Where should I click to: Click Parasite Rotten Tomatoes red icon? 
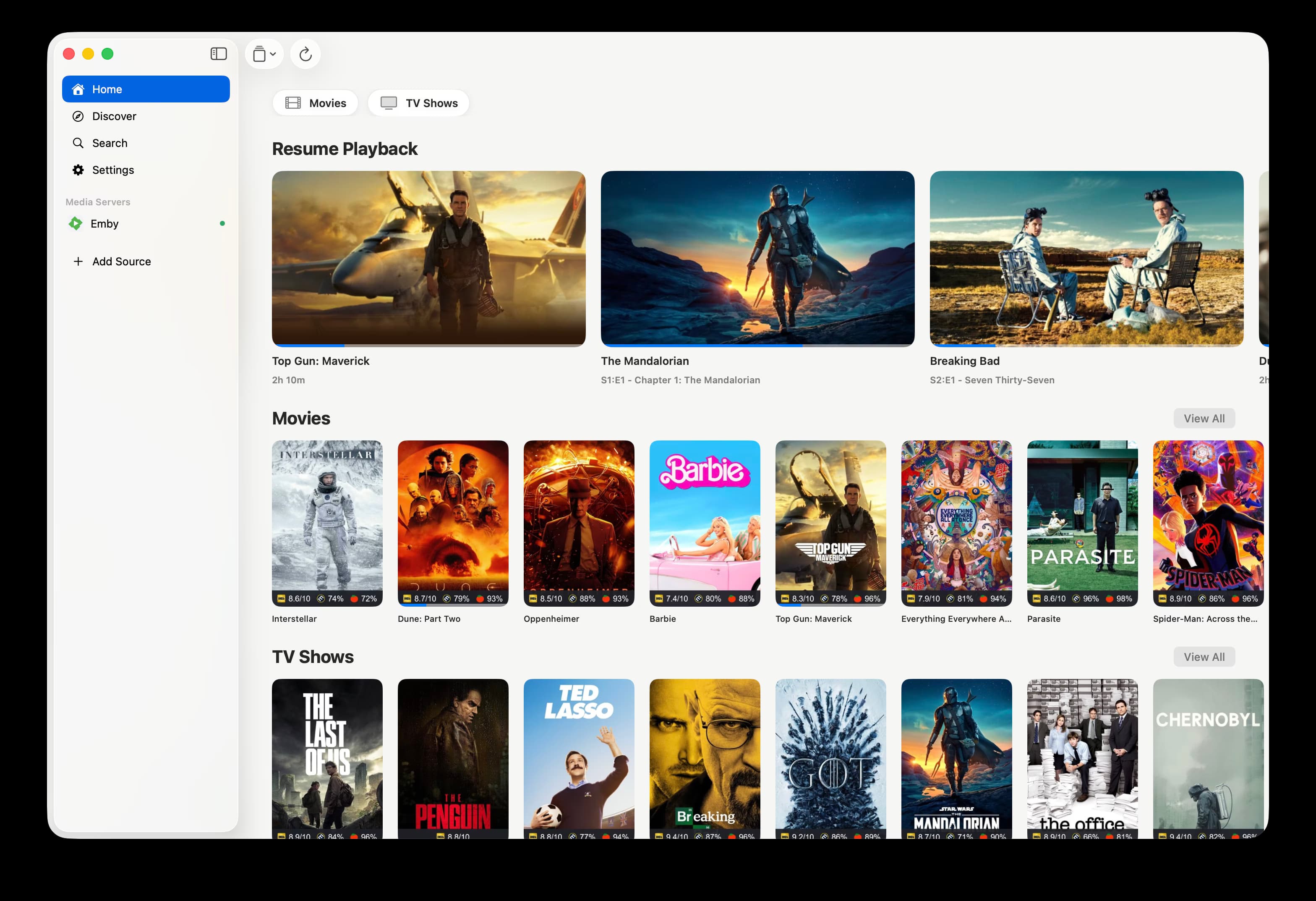click(x=1110, y=598)
